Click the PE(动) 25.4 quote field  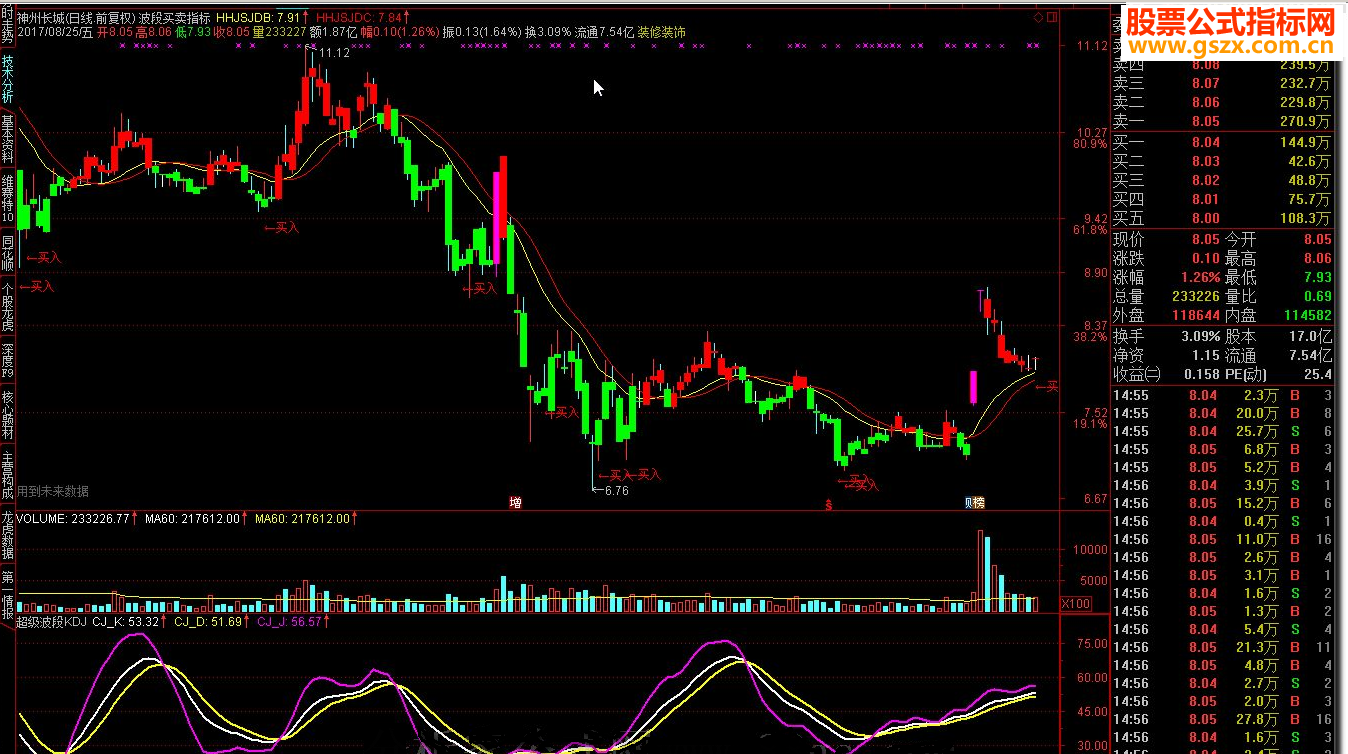(1279, 375)
